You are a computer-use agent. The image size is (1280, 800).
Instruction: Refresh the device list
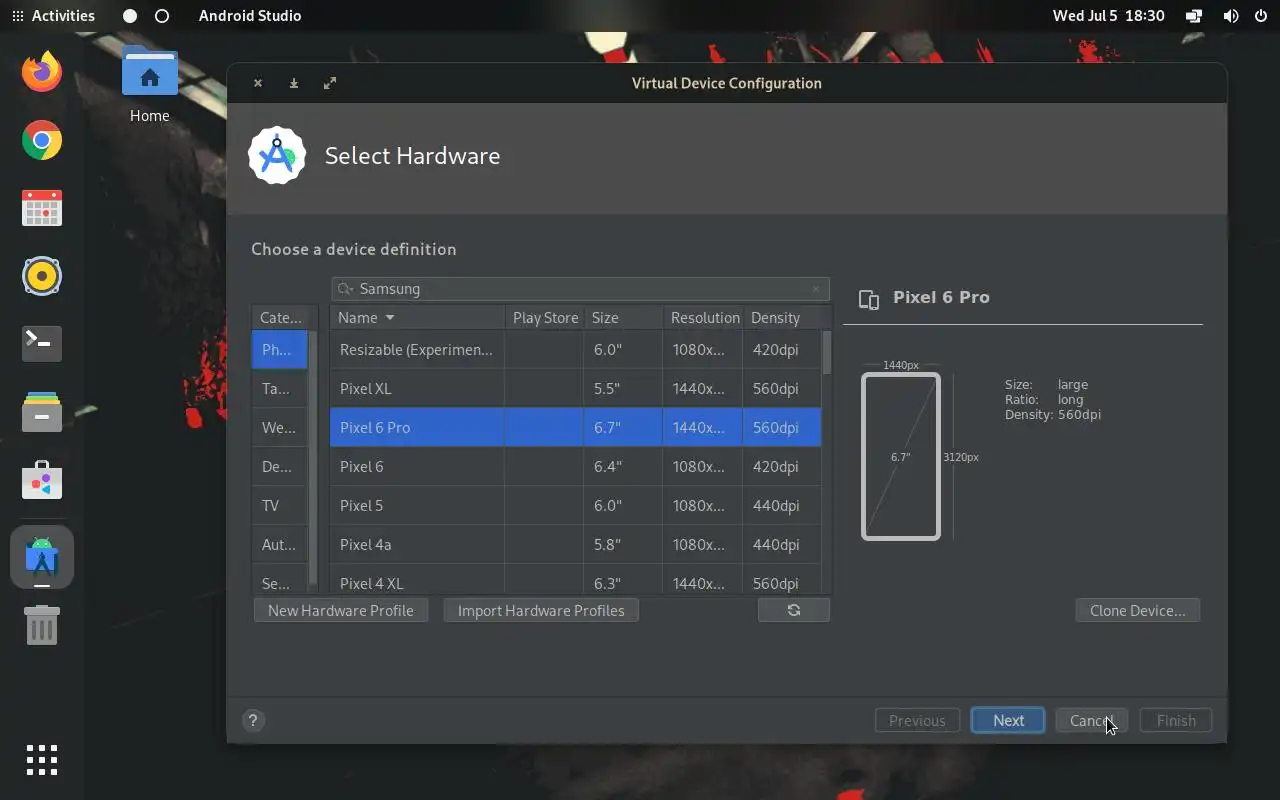(x=794, y=610)
